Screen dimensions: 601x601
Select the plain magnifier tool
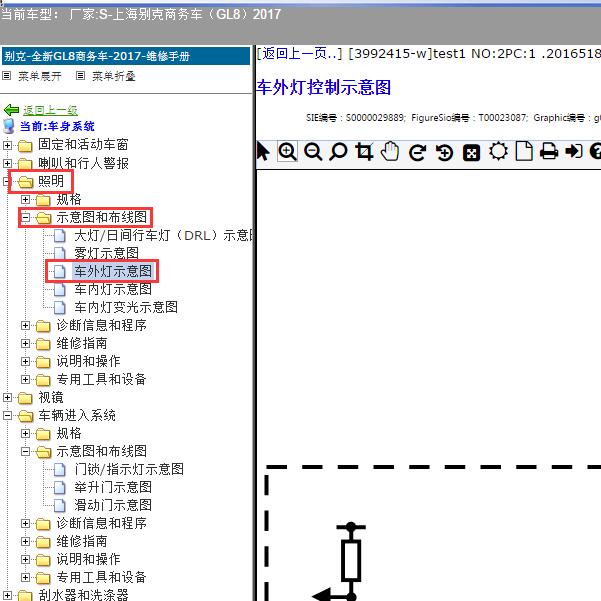[338, 152]
